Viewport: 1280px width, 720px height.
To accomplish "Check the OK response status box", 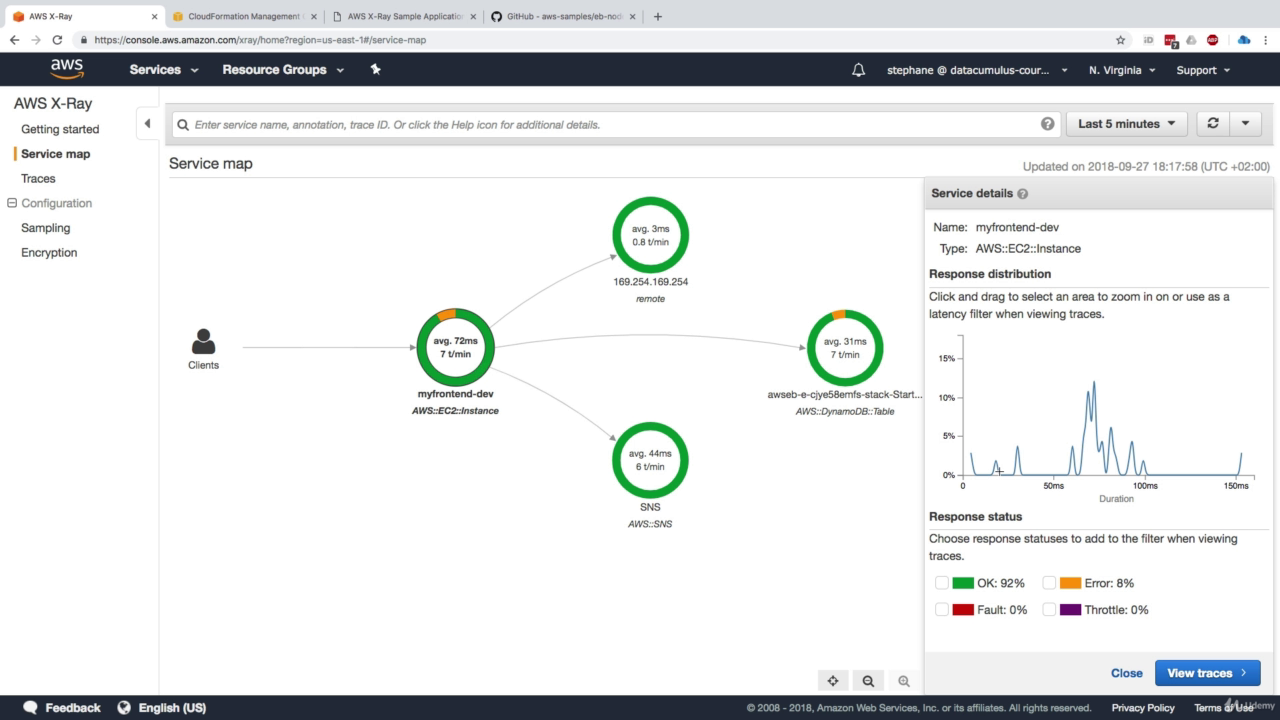I will coord(942,583).
